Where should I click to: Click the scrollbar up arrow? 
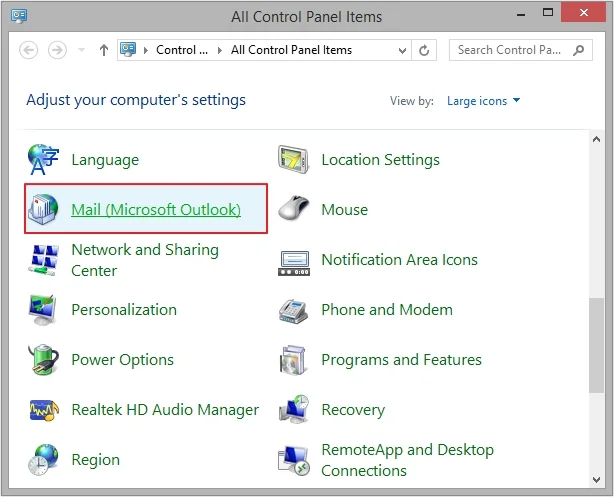point(596,139)
